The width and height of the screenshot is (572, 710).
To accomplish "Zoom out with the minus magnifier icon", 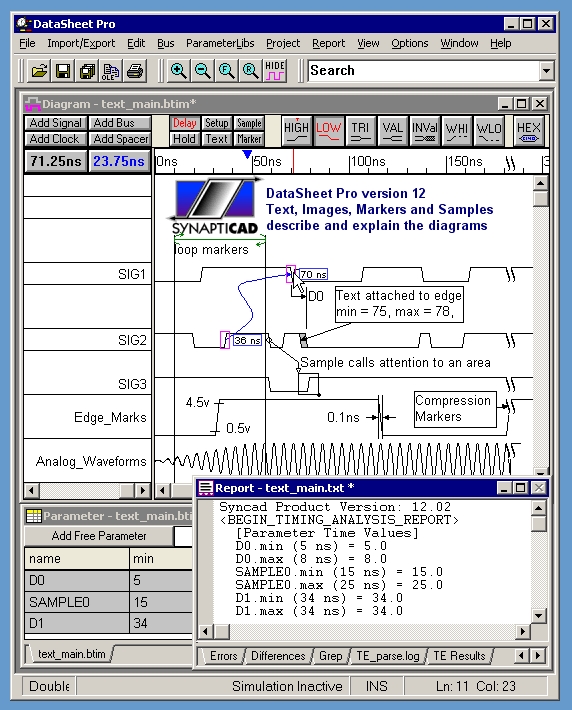I will 202,71.
